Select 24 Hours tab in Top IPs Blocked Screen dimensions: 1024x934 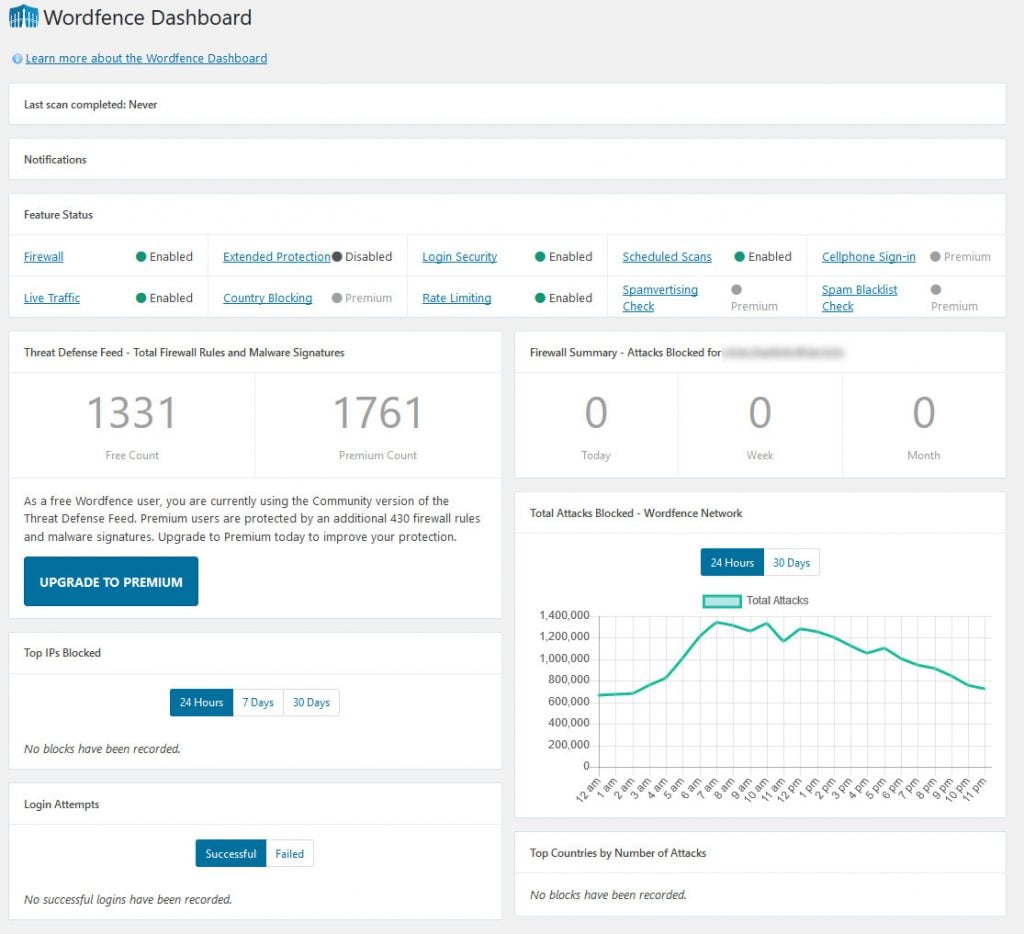coord(201,703)
